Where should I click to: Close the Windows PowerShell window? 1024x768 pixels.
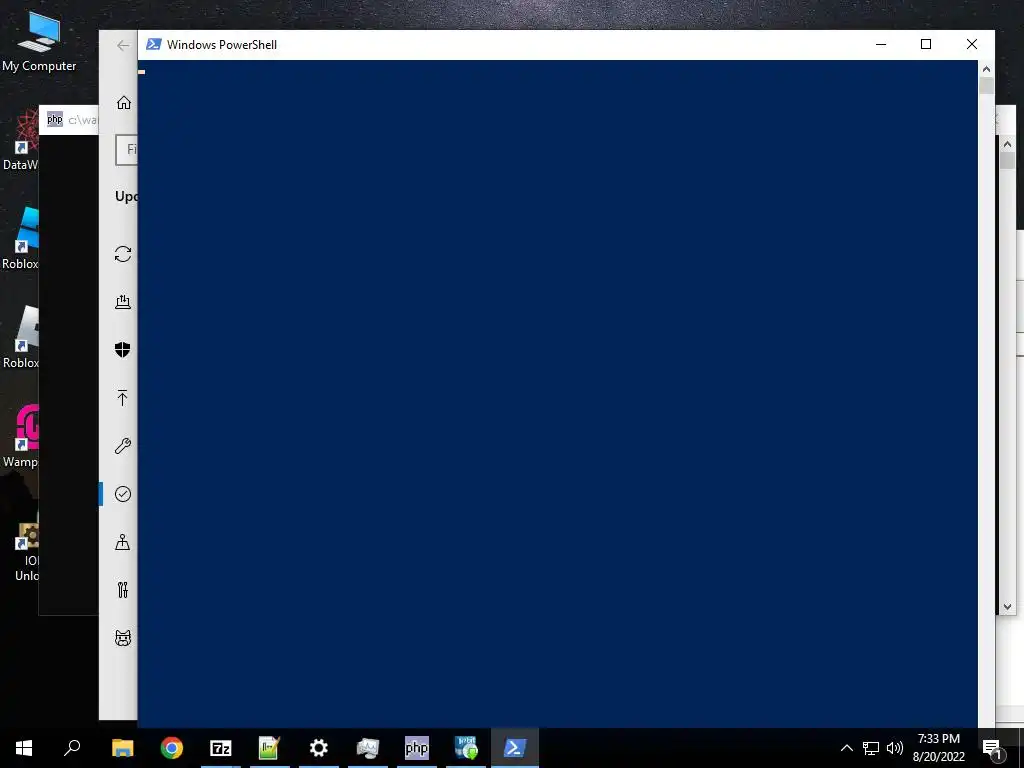click(972, 44)
